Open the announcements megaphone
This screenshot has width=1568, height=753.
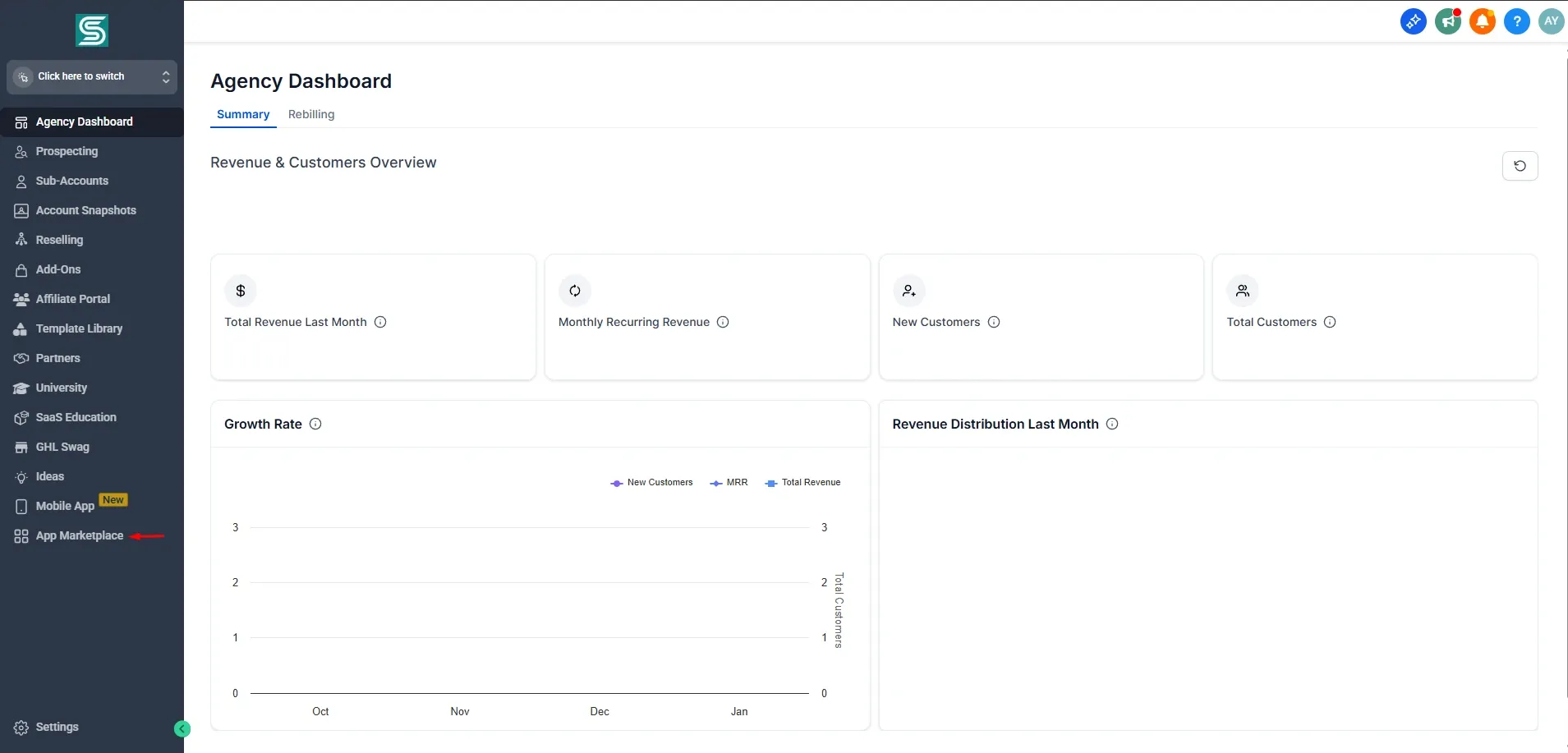(1448, 21)
